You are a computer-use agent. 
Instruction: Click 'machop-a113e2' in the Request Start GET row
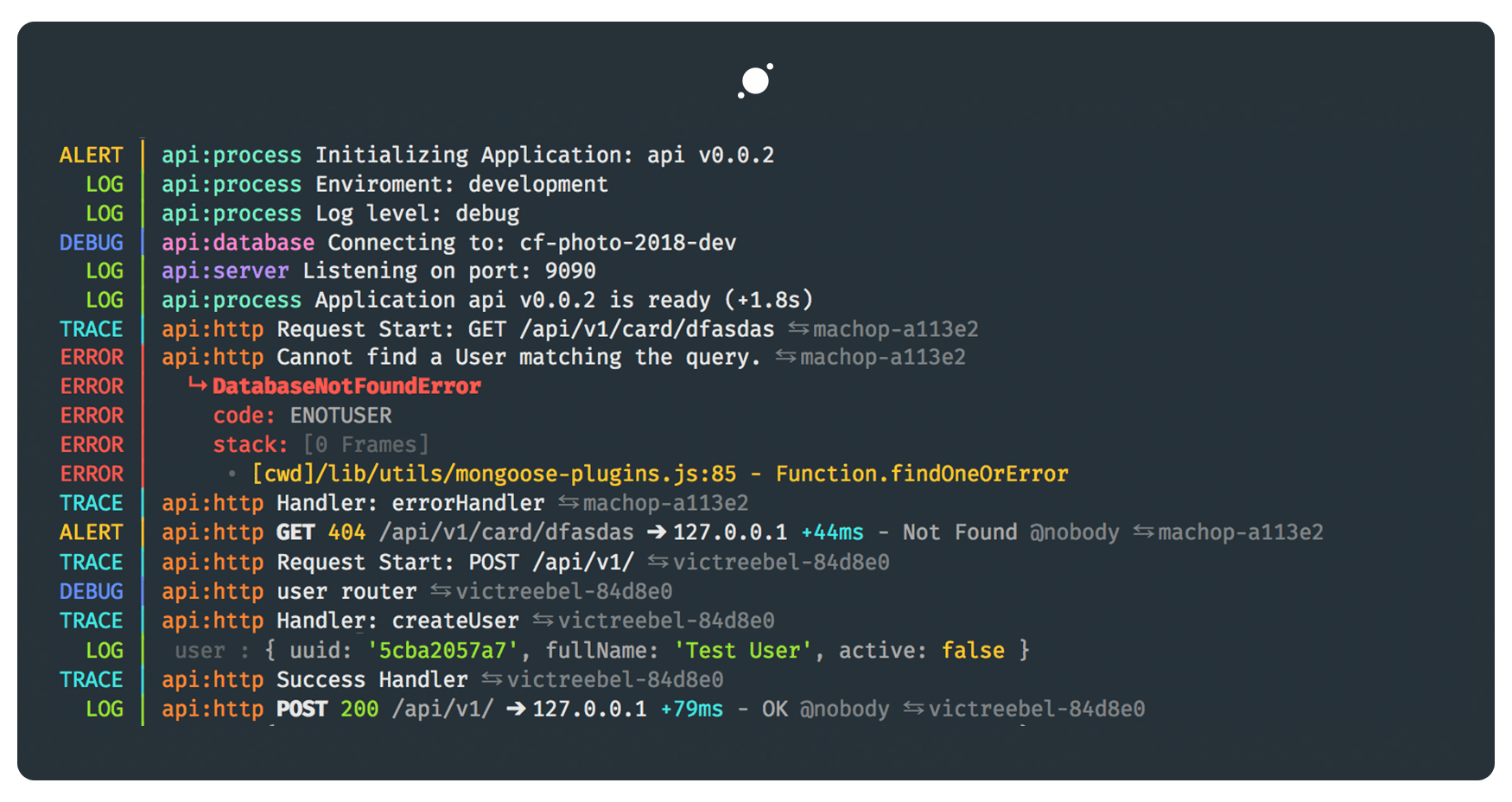point(896,329)
